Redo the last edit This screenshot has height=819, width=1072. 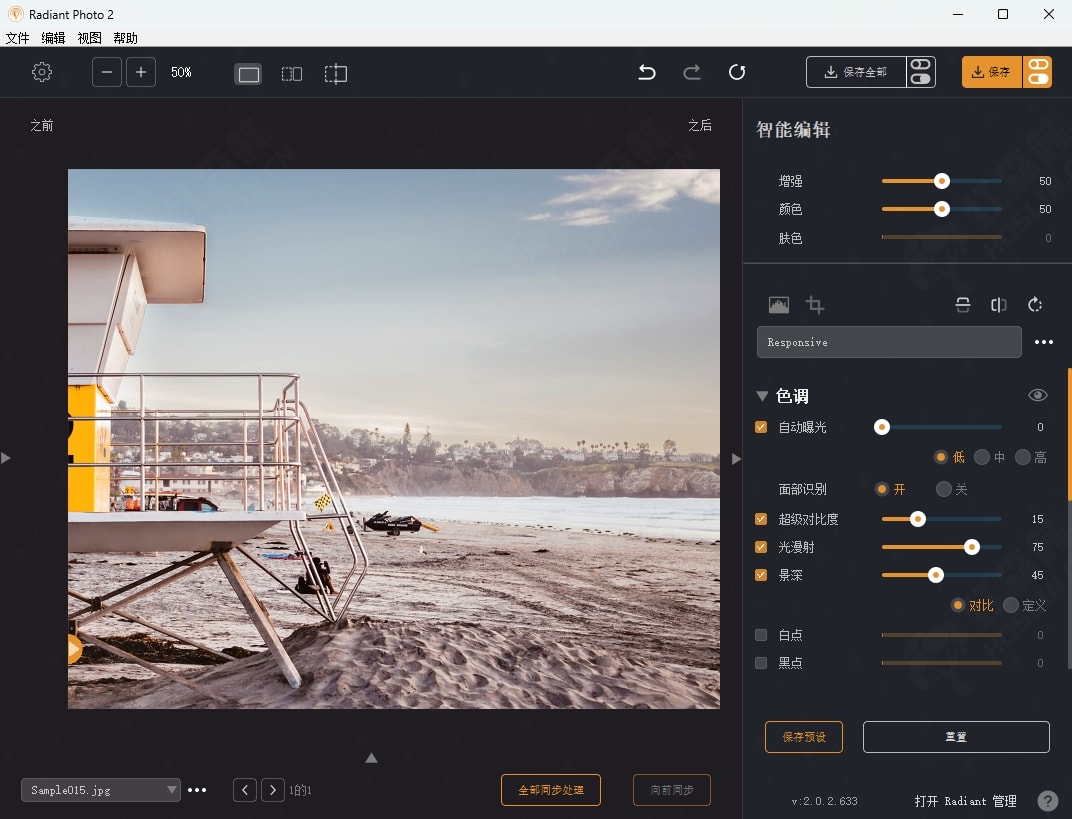tap(692, 72)
